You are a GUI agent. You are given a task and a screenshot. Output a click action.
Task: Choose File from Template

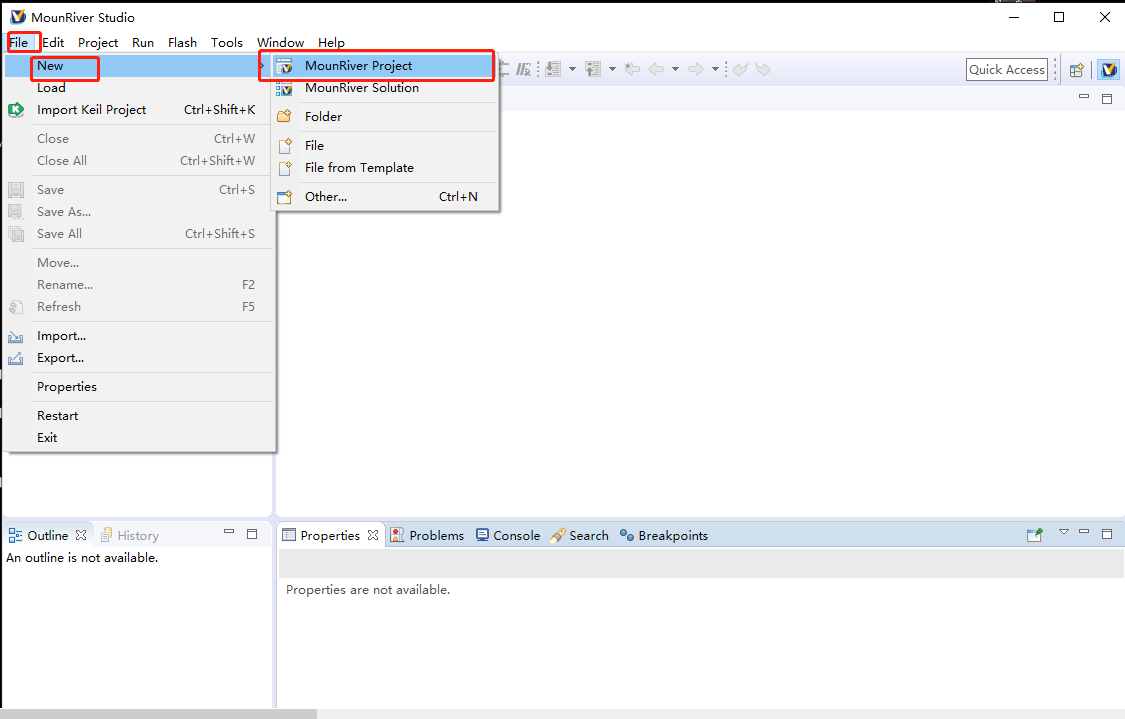(x=385, y=168)
